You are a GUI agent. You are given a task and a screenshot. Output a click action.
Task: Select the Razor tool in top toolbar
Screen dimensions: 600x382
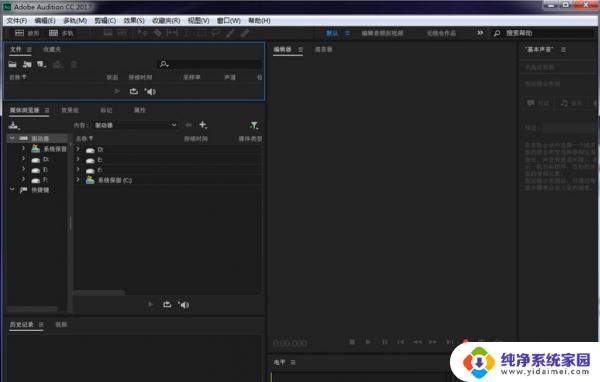(157, 33)
